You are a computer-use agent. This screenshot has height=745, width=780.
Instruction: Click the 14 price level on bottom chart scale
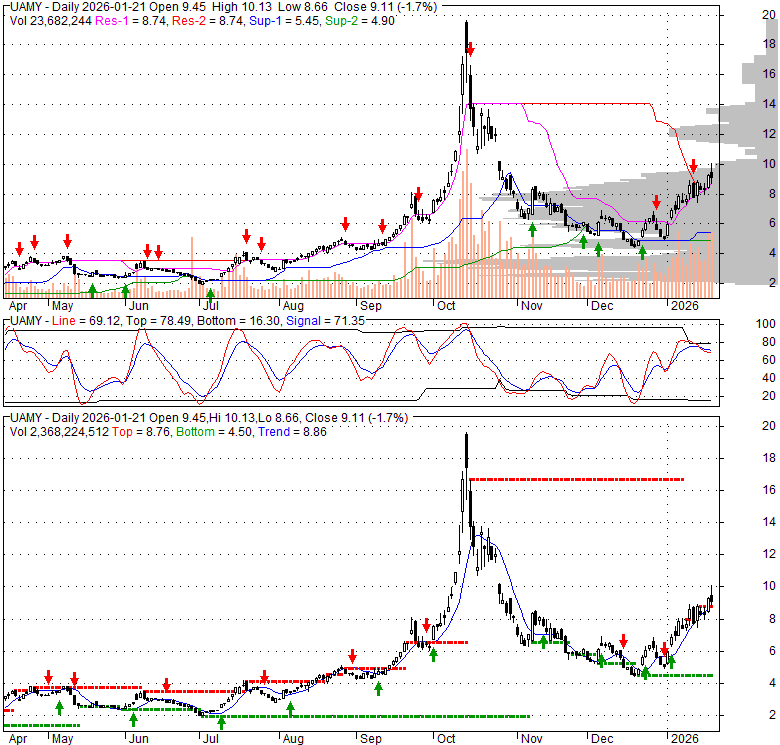(x=769, y=522)
